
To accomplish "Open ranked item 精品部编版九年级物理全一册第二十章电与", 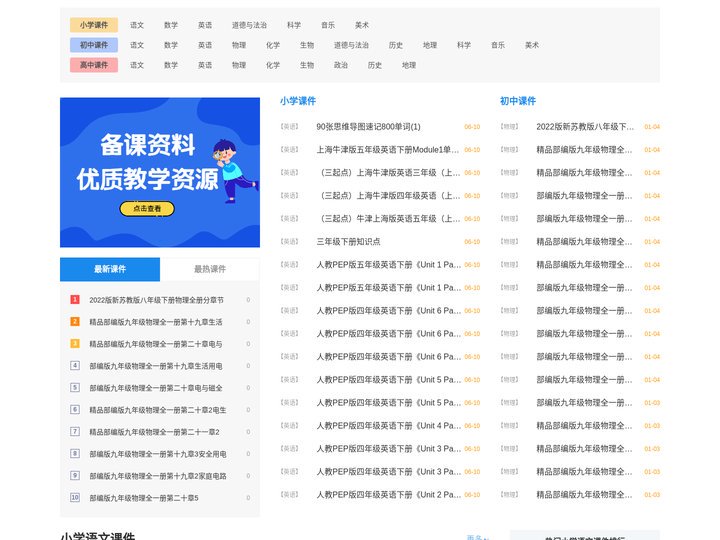I will click(156, 344).
